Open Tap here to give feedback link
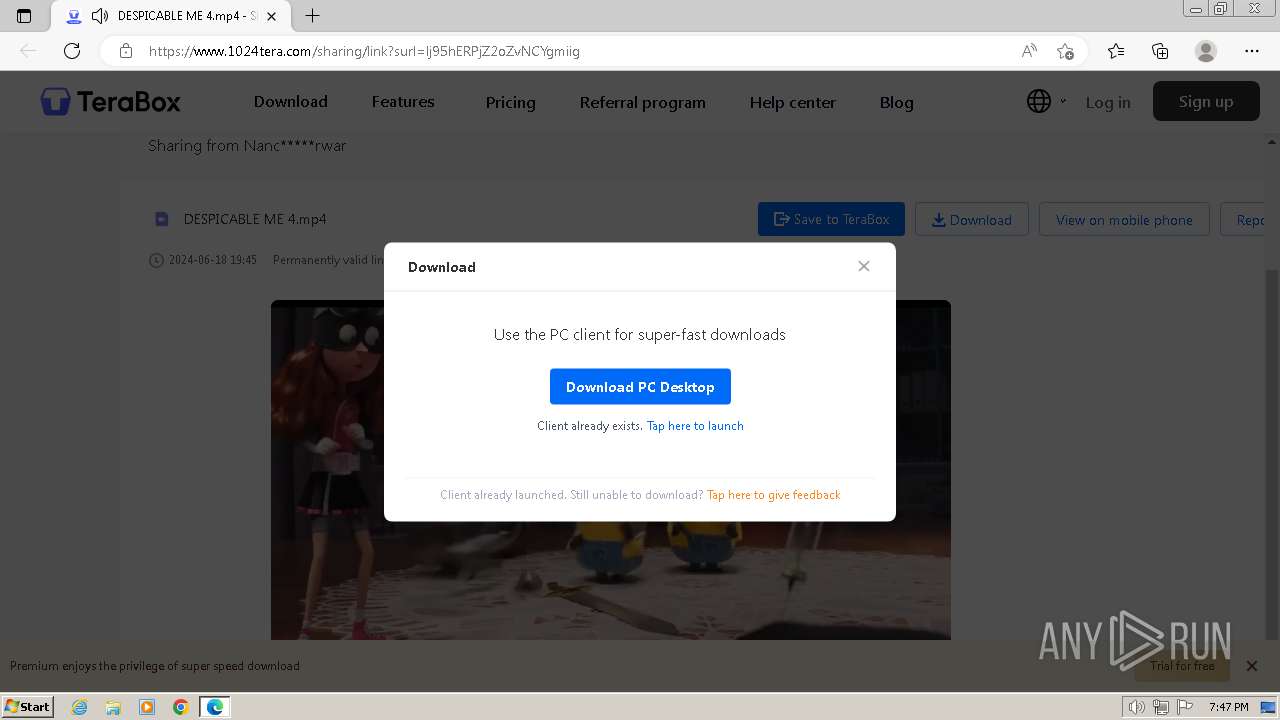1280x720 pixels. (x=773, y=495)
